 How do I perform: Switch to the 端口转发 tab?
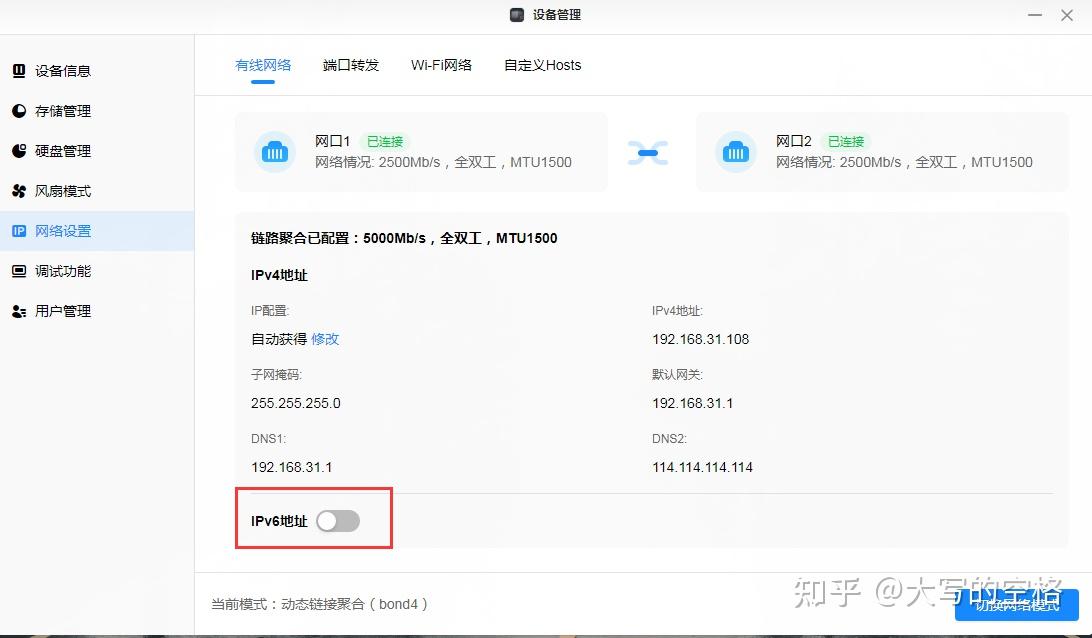point(351,64)
